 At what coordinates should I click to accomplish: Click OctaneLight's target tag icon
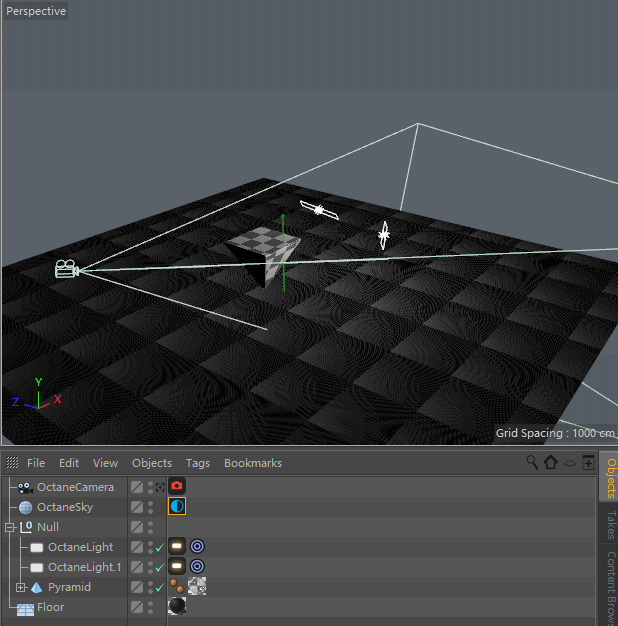(x=197, y=546)
